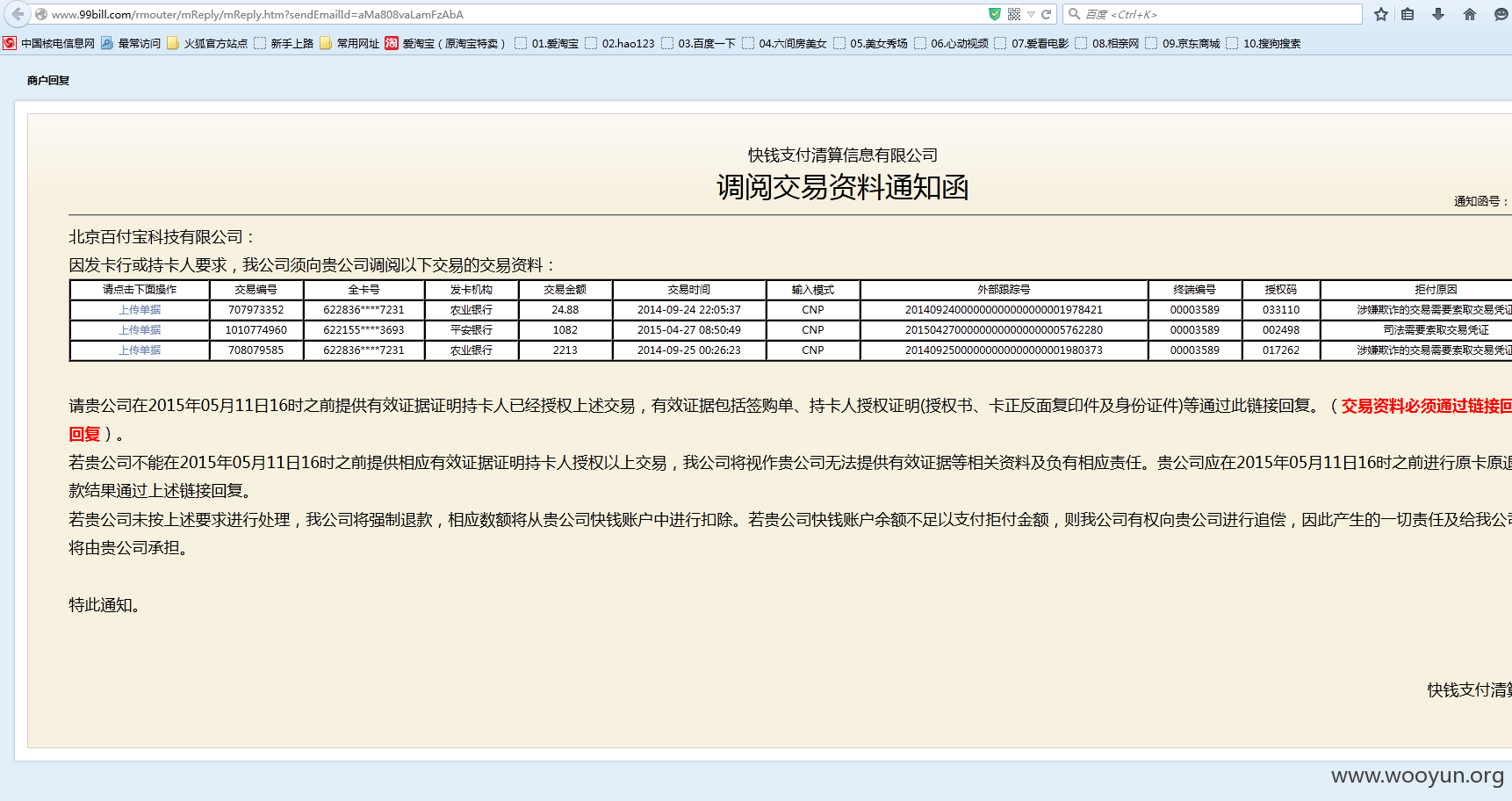Open the 常用网址 bookmark folder
Viewport: 1512px width, 801px height.
(349, 43)
